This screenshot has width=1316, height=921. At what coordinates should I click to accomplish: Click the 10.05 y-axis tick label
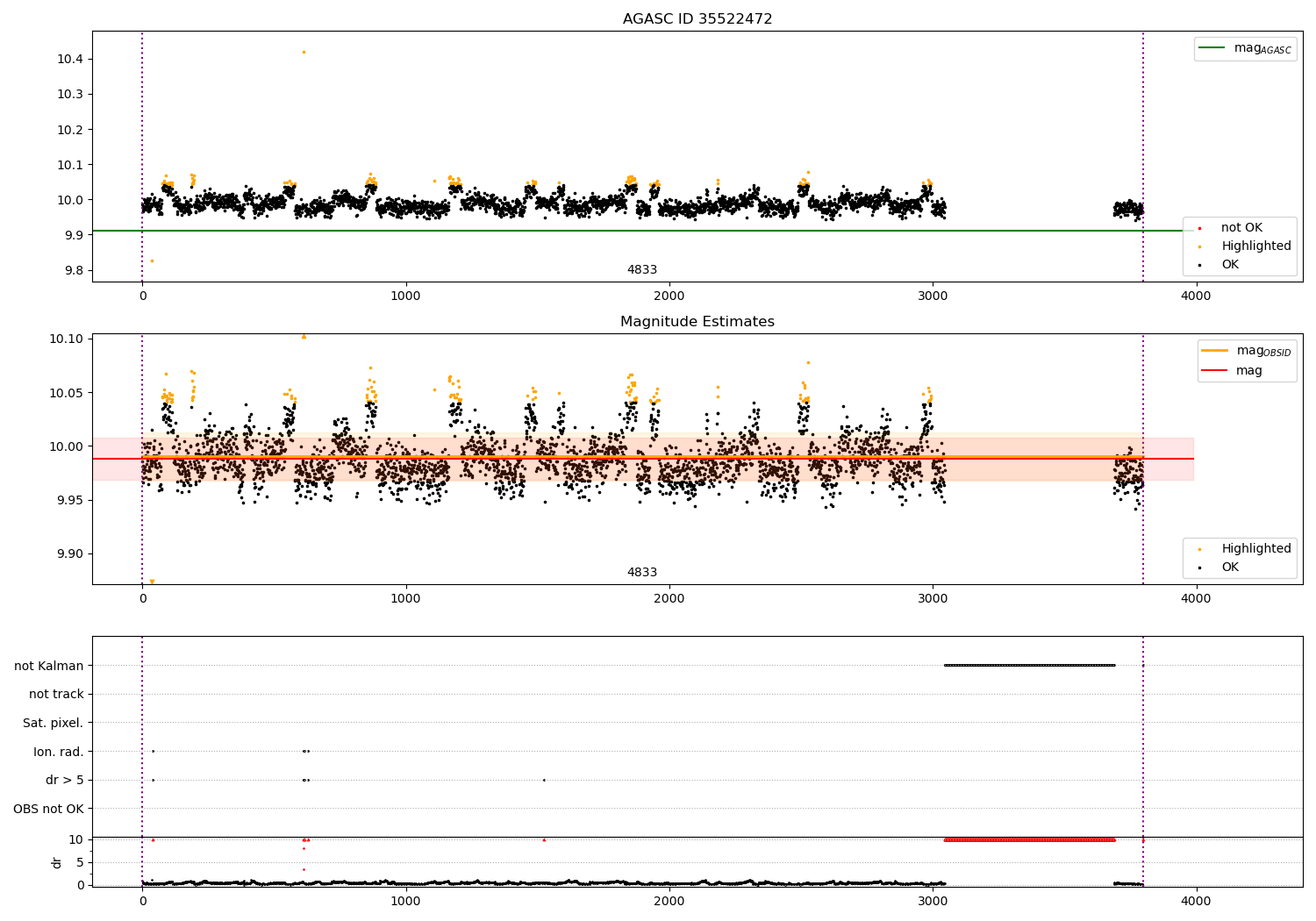coord(67,393)
